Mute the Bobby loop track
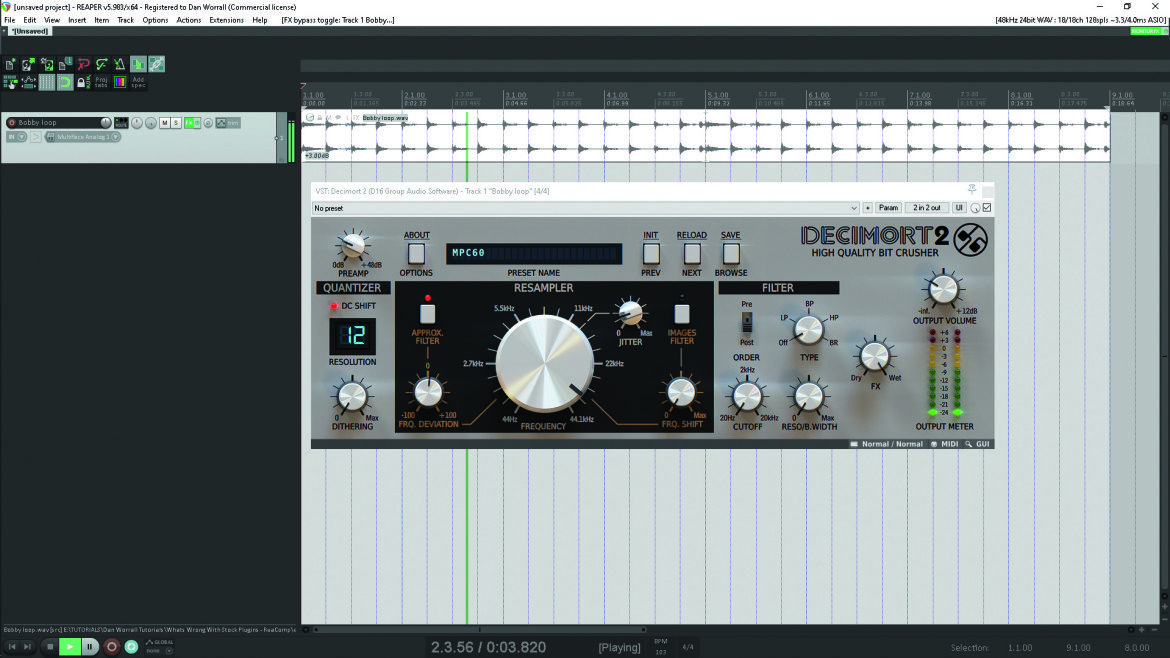Screen dimensions: 1170x658 (x=165, y=122)
